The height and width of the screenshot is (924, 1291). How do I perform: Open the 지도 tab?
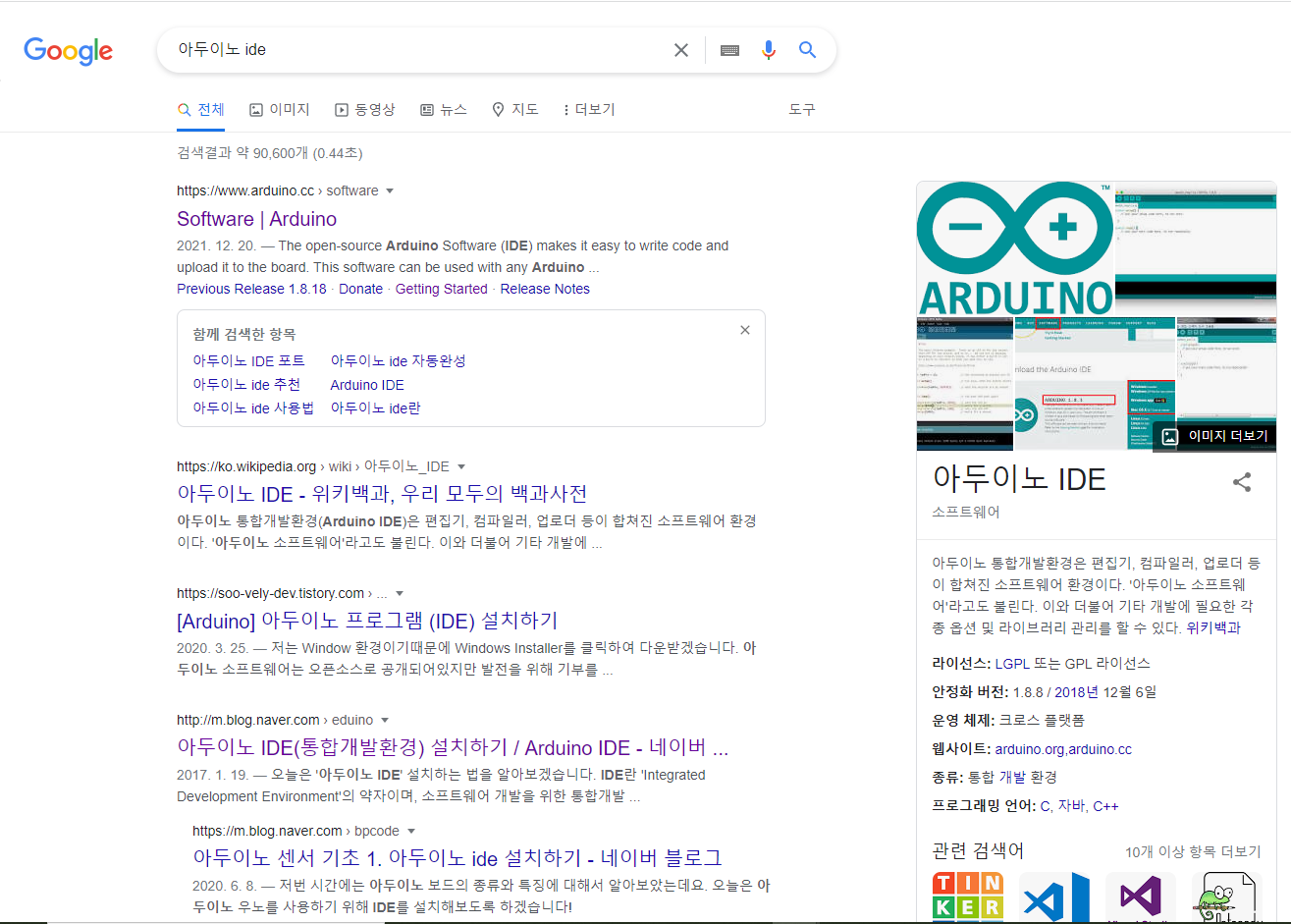pos(515,110)
